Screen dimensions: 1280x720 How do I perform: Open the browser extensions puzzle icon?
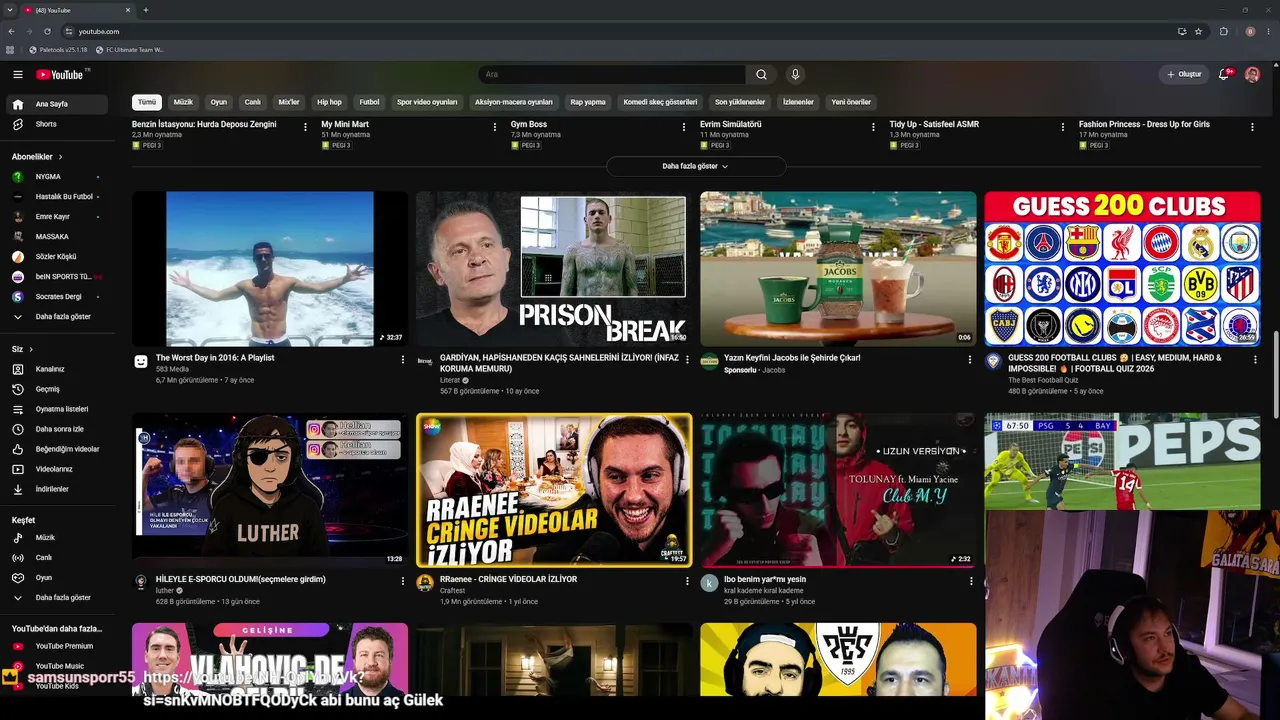coord(1223,31)
